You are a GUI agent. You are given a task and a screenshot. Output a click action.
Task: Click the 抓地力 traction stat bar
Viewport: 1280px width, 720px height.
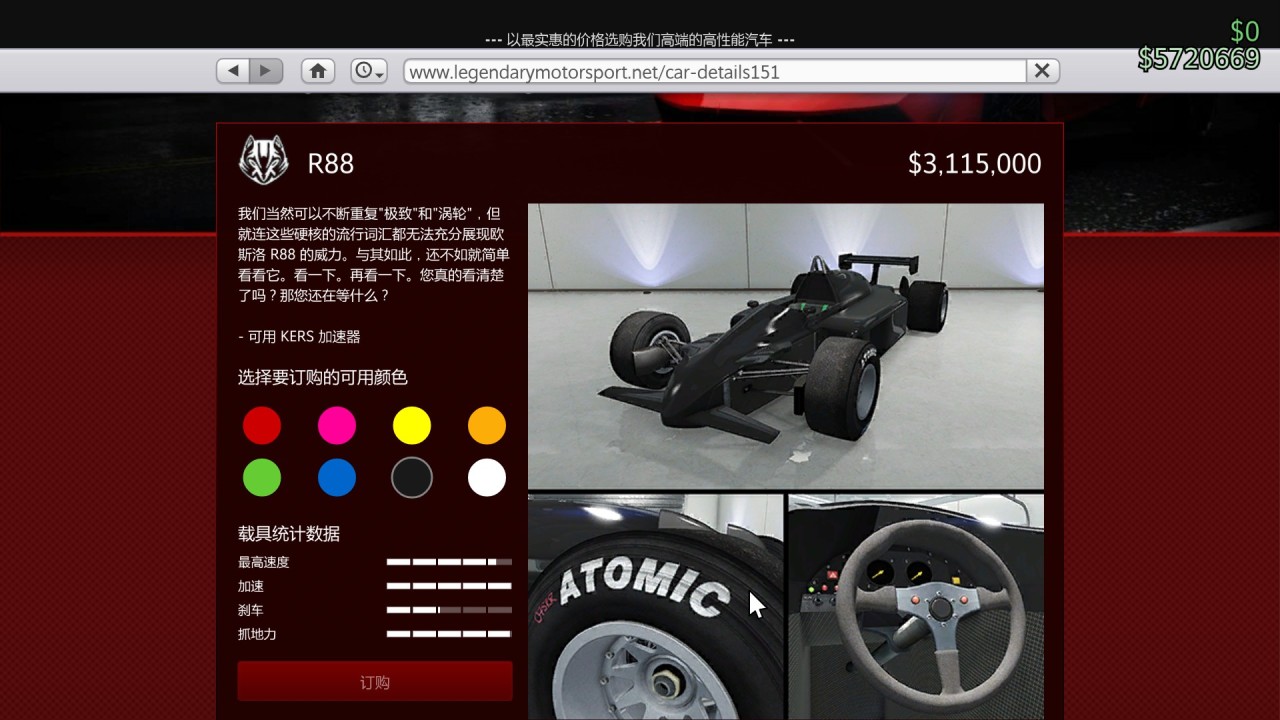(449, 634)
